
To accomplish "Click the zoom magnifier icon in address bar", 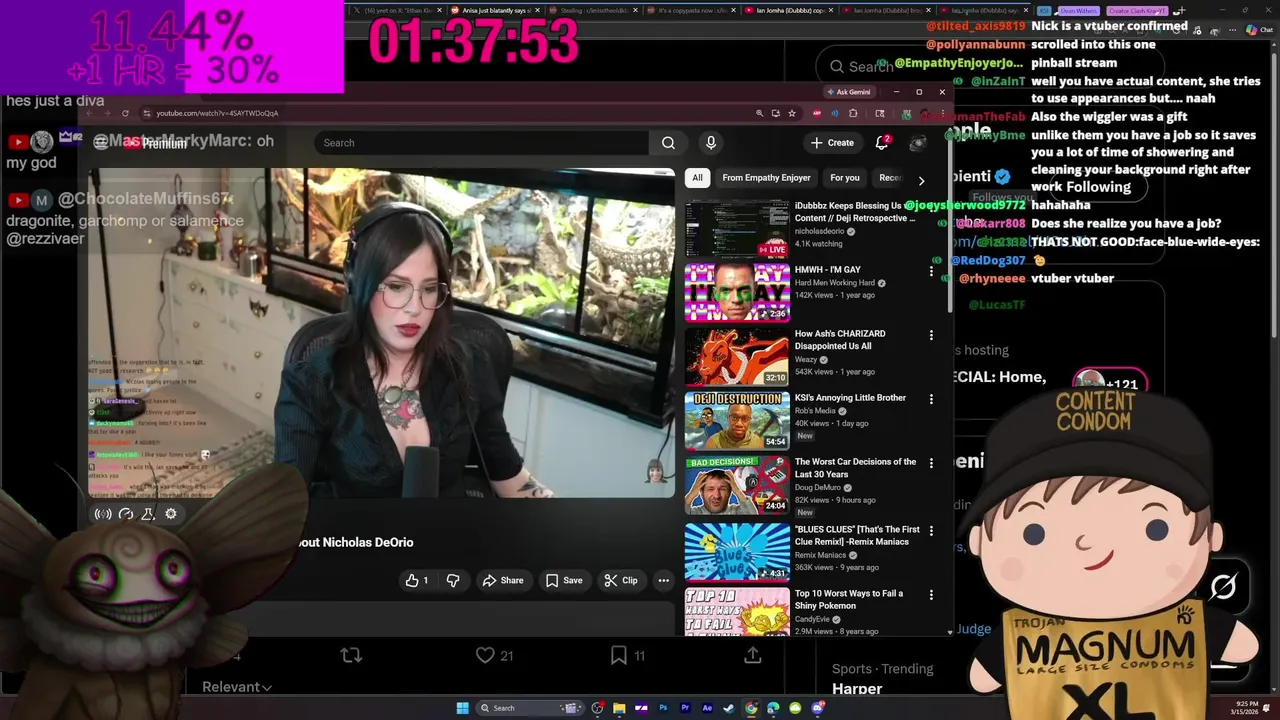I will (760, 113).
